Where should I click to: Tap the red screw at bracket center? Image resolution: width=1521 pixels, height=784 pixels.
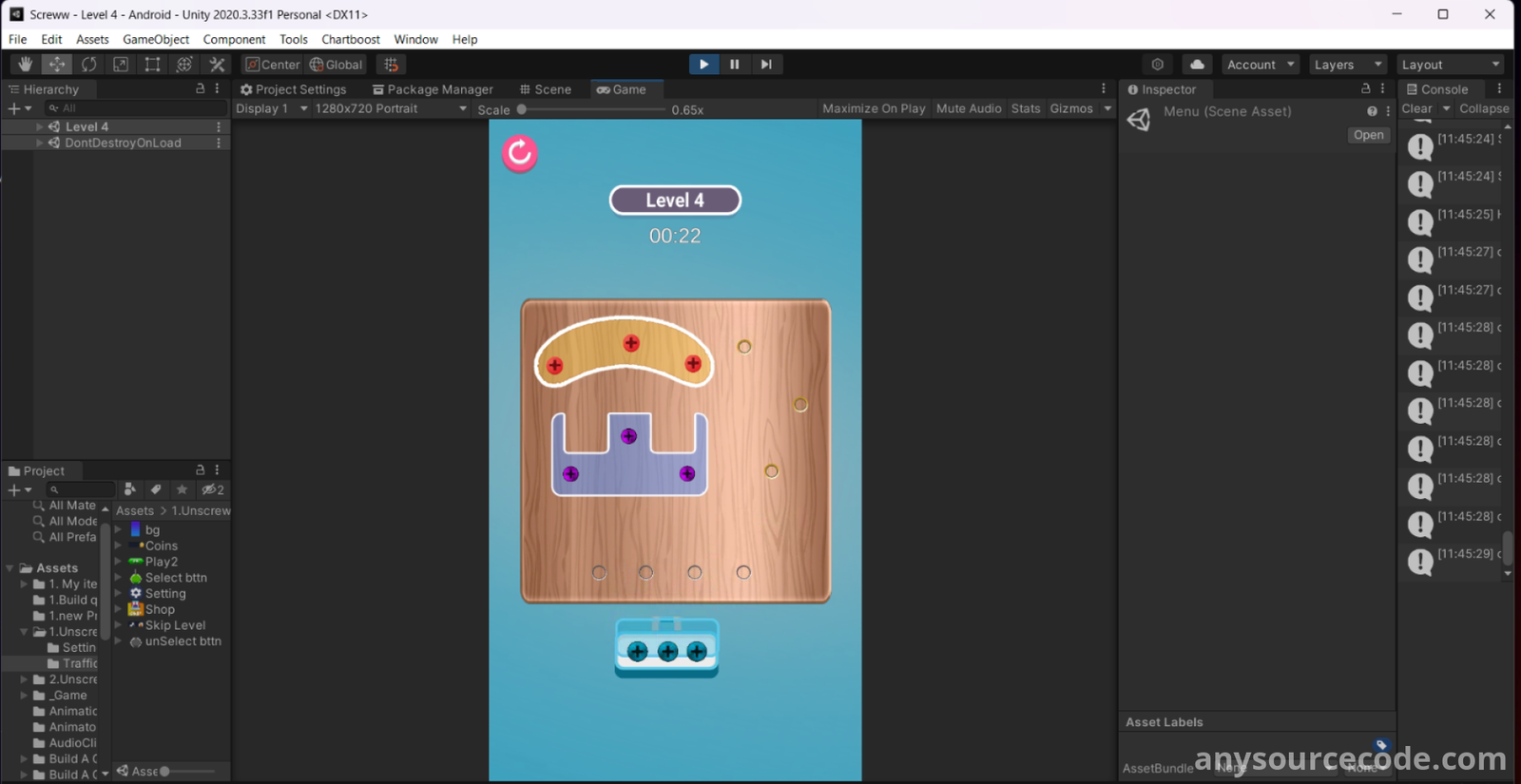pyautogui.click(x=631, y=343)
